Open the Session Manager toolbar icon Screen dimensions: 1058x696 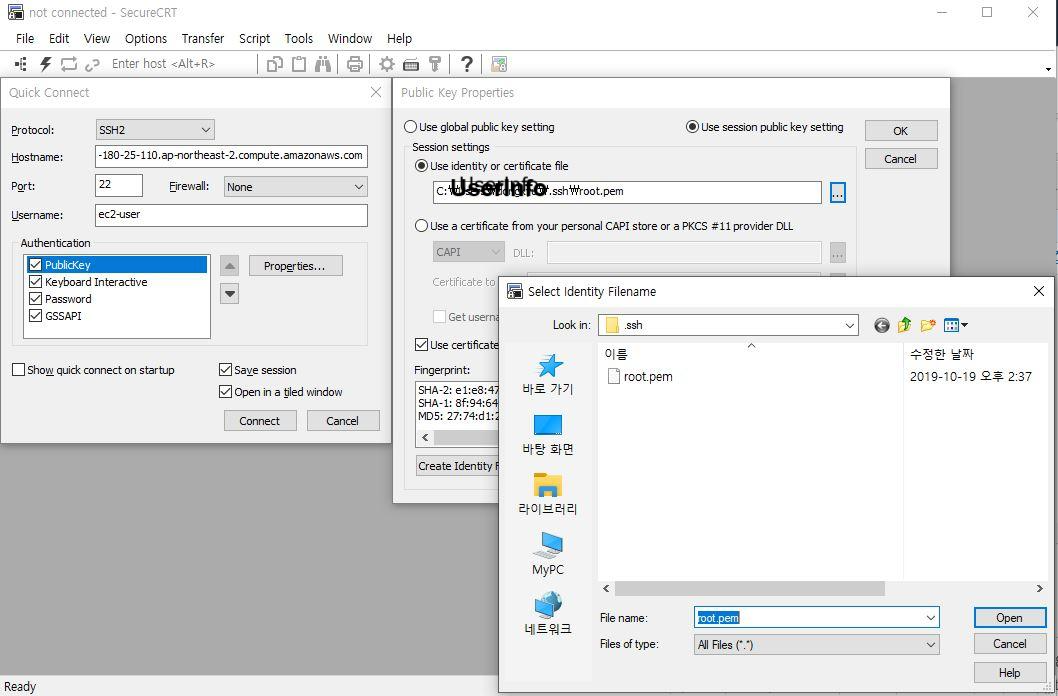[21, 64]
